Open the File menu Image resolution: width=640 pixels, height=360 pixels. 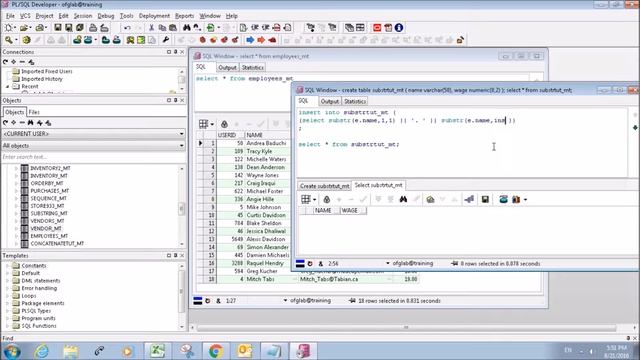[10, 16]
